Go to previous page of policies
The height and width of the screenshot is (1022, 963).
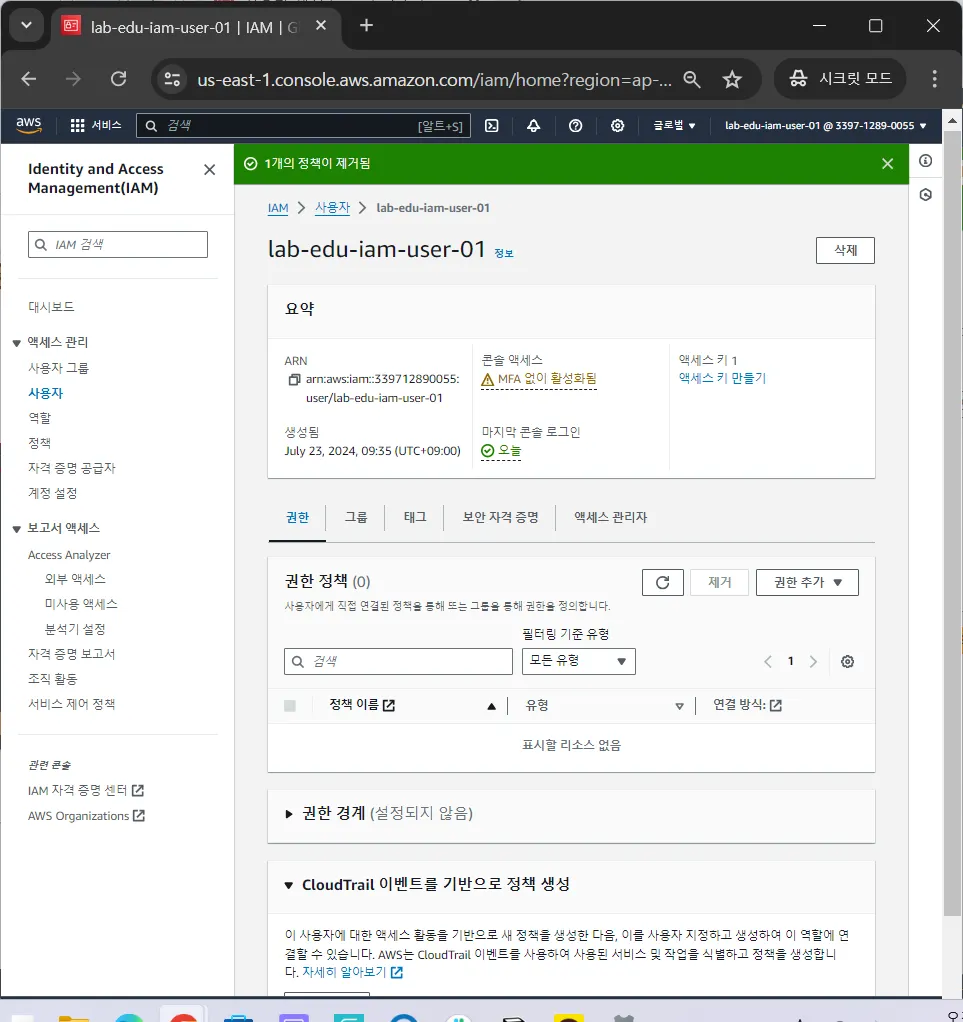tap(768, 662)
